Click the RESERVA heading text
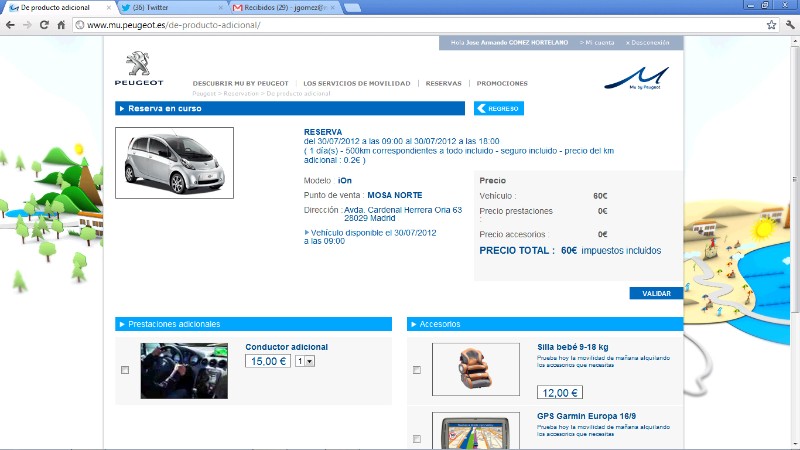Image resolution: width=800 pixels, height=450 pixels. coord(323,132)
